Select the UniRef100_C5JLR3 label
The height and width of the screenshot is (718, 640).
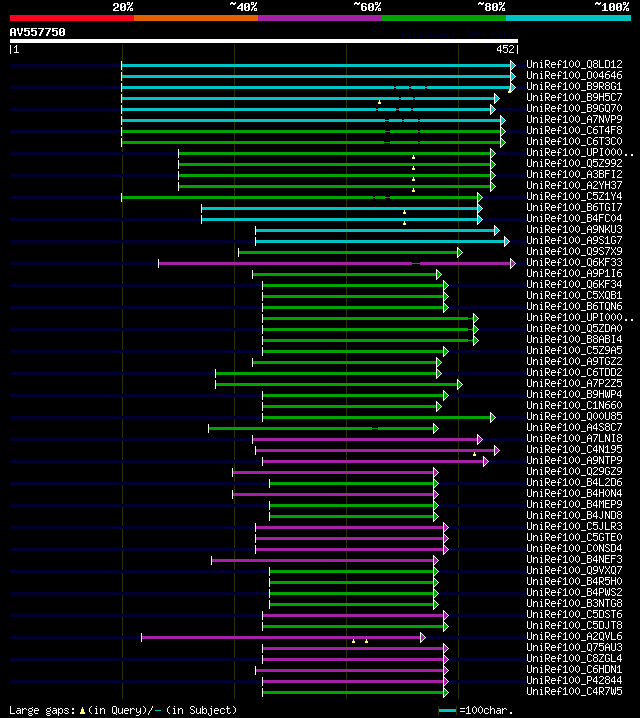[574, 526]
